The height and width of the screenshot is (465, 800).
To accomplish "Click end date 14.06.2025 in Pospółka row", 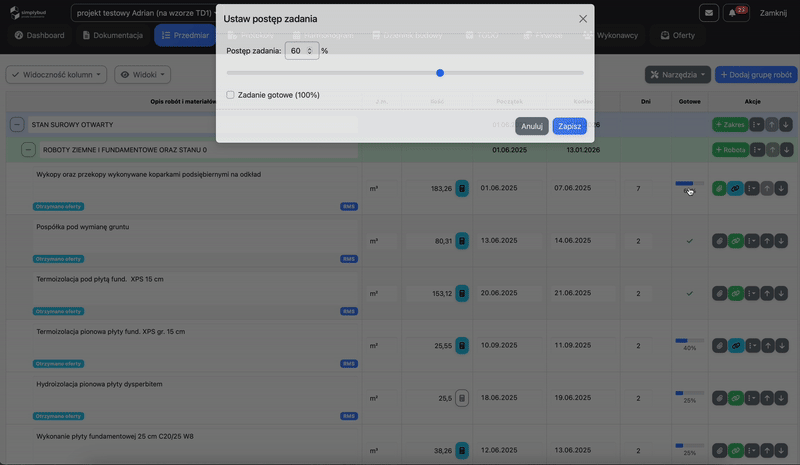I will coord(572,240).
